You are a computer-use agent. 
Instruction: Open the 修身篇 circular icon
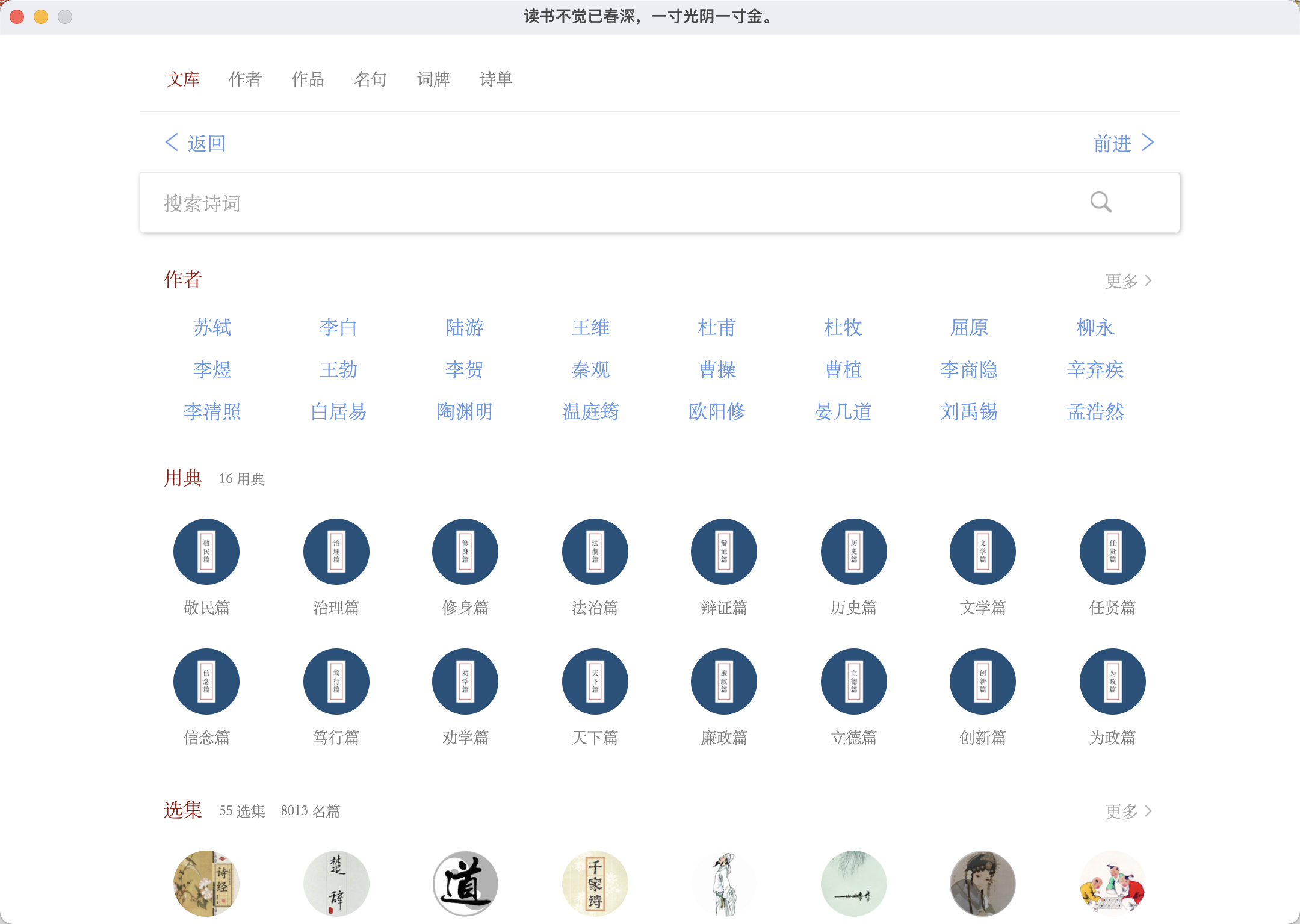pos(465,552)
